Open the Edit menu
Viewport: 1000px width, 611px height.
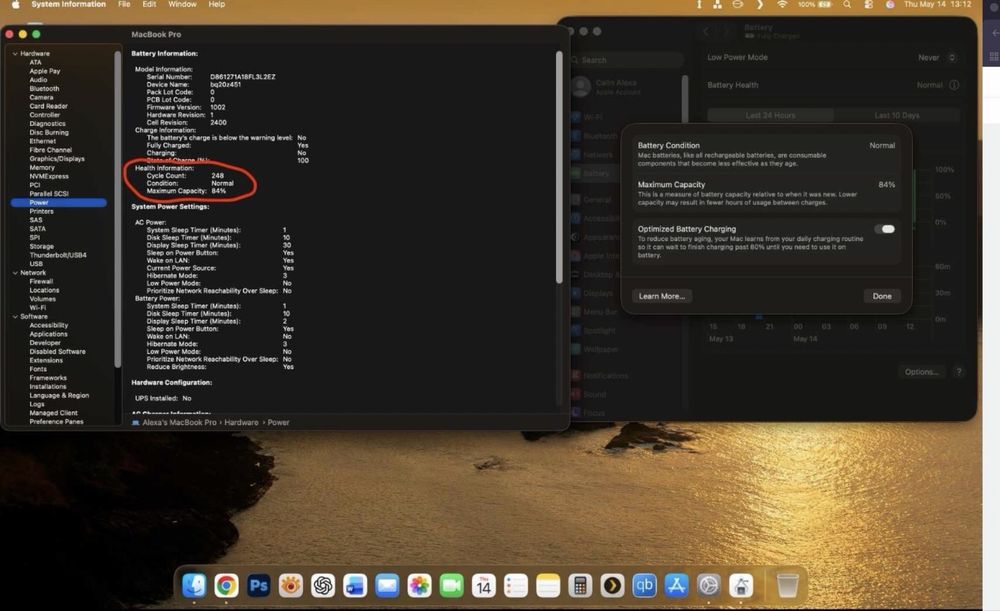(x=149, y=4)
